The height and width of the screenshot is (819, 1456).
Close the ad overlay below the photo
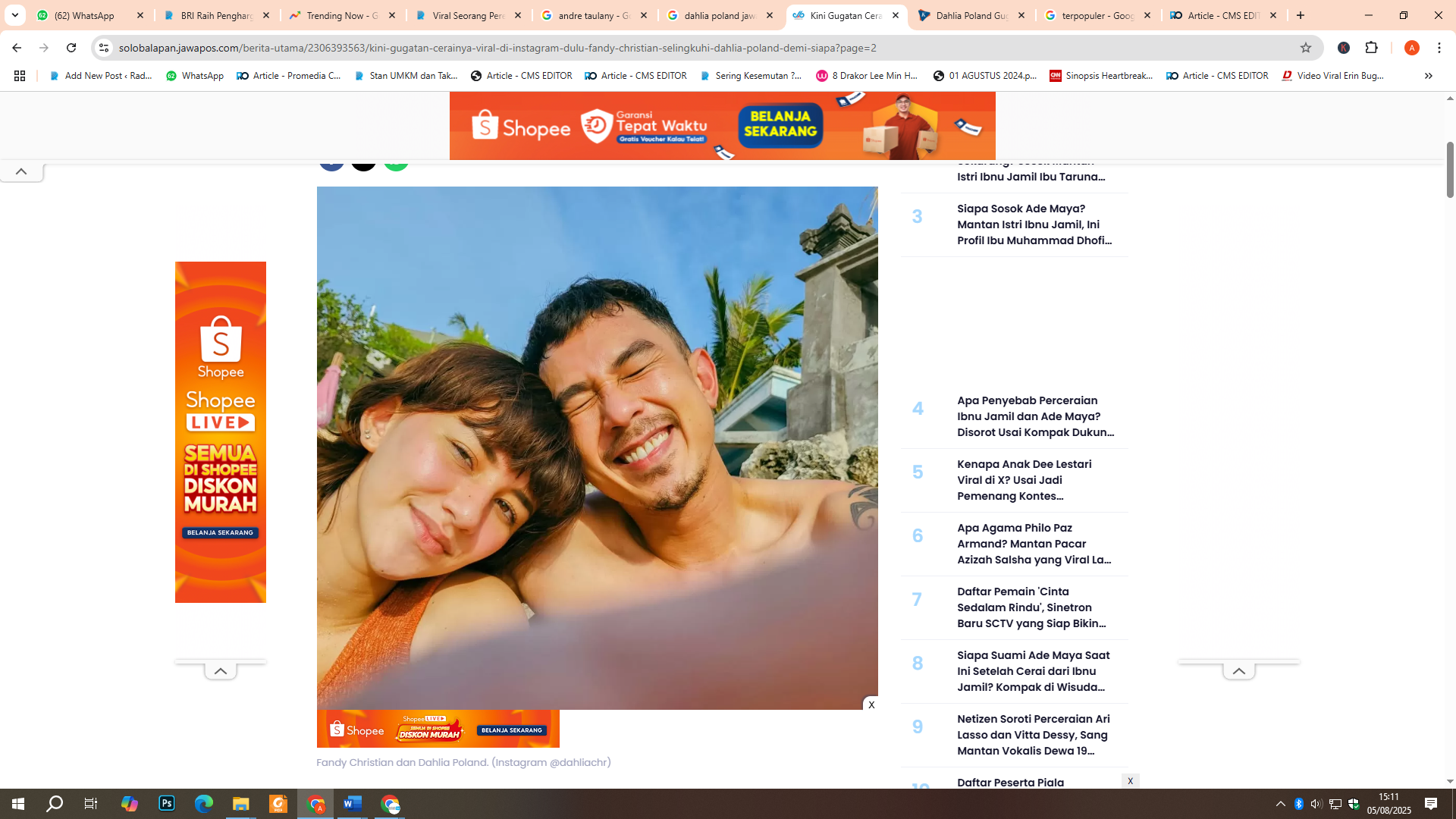point(871,704)
